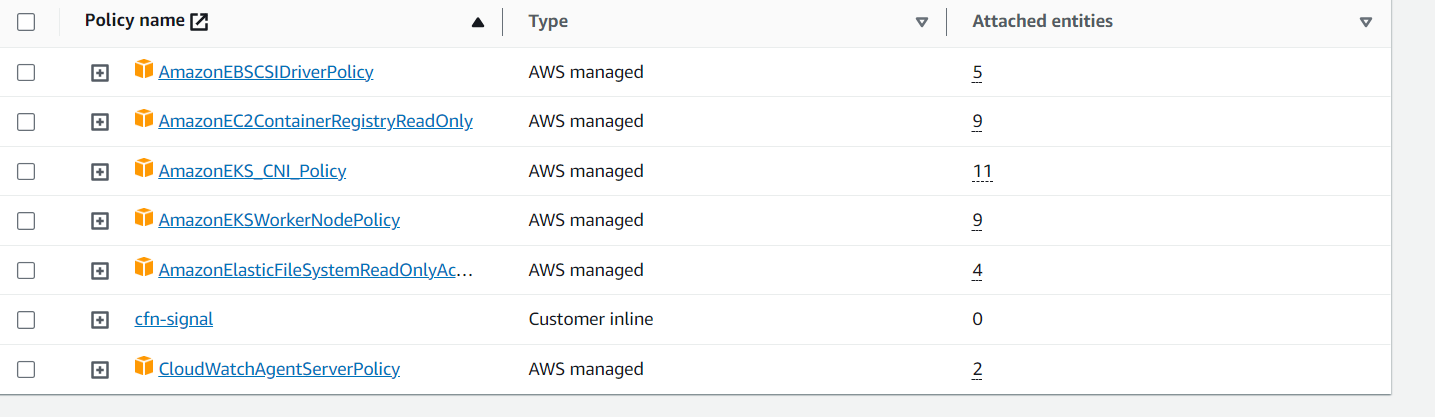The image size is (1435, 417).
Task: Open the cfn-signal policy link
Action: coord(174,320)
